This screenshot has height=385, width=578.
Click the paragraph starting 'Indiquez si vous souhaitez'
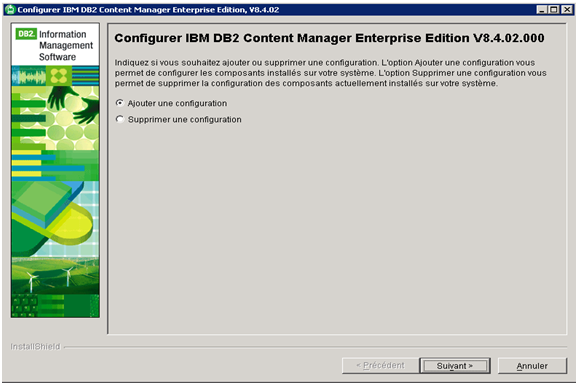330,73
